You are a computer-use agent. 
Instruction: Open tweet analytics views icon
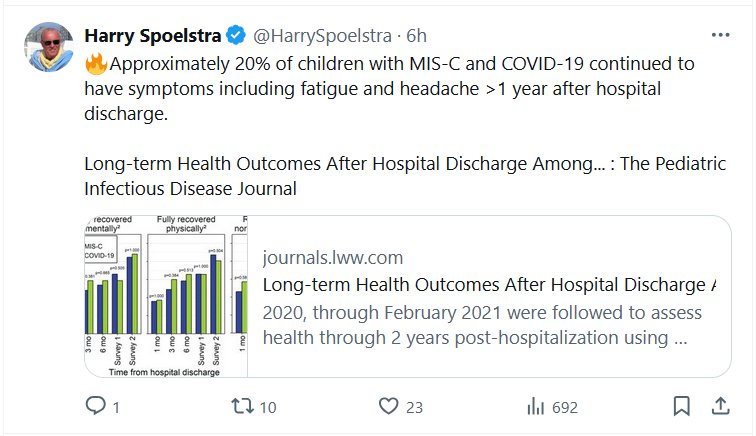[x=536, y=406]
